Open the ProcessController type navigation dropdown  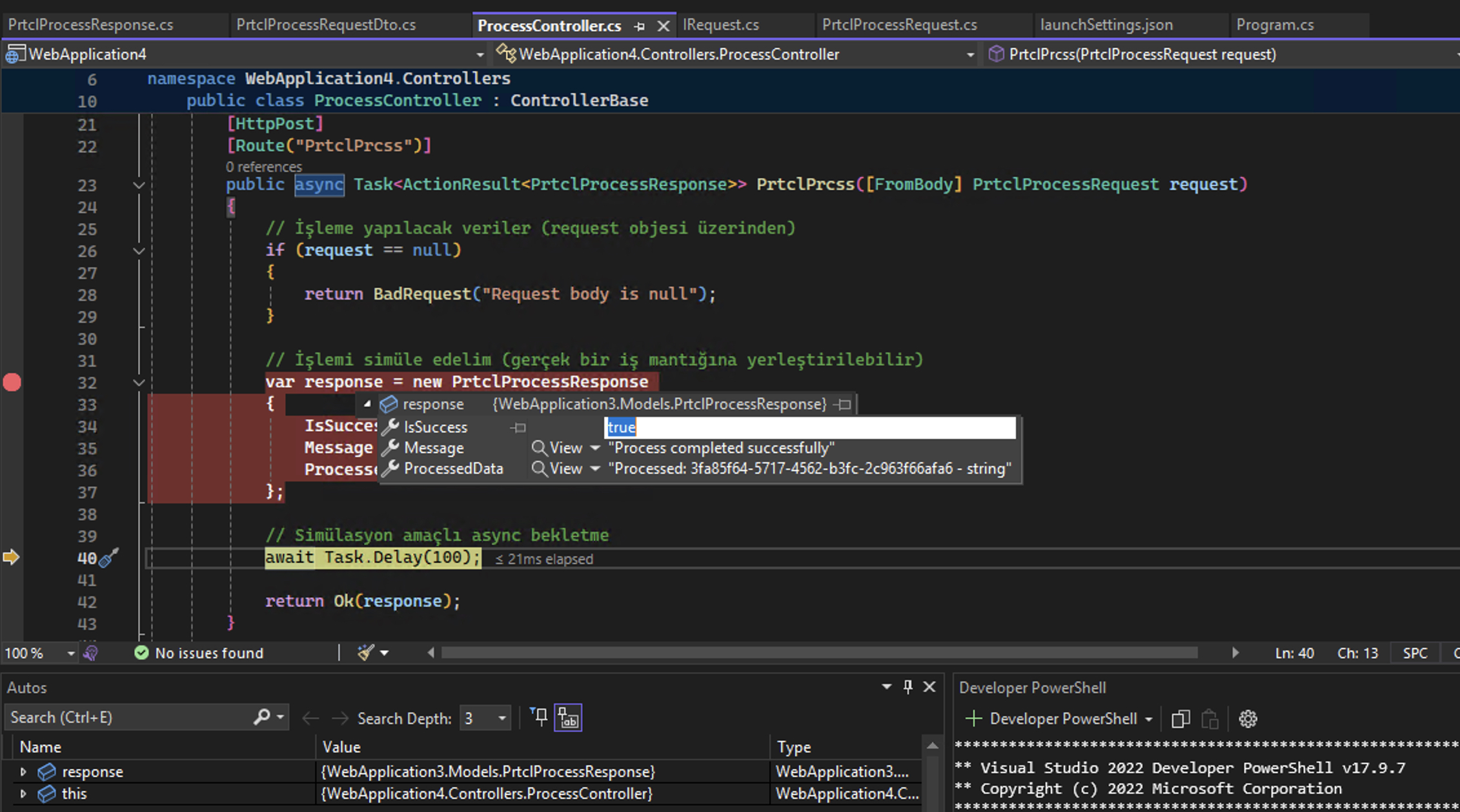coord(970,55)
